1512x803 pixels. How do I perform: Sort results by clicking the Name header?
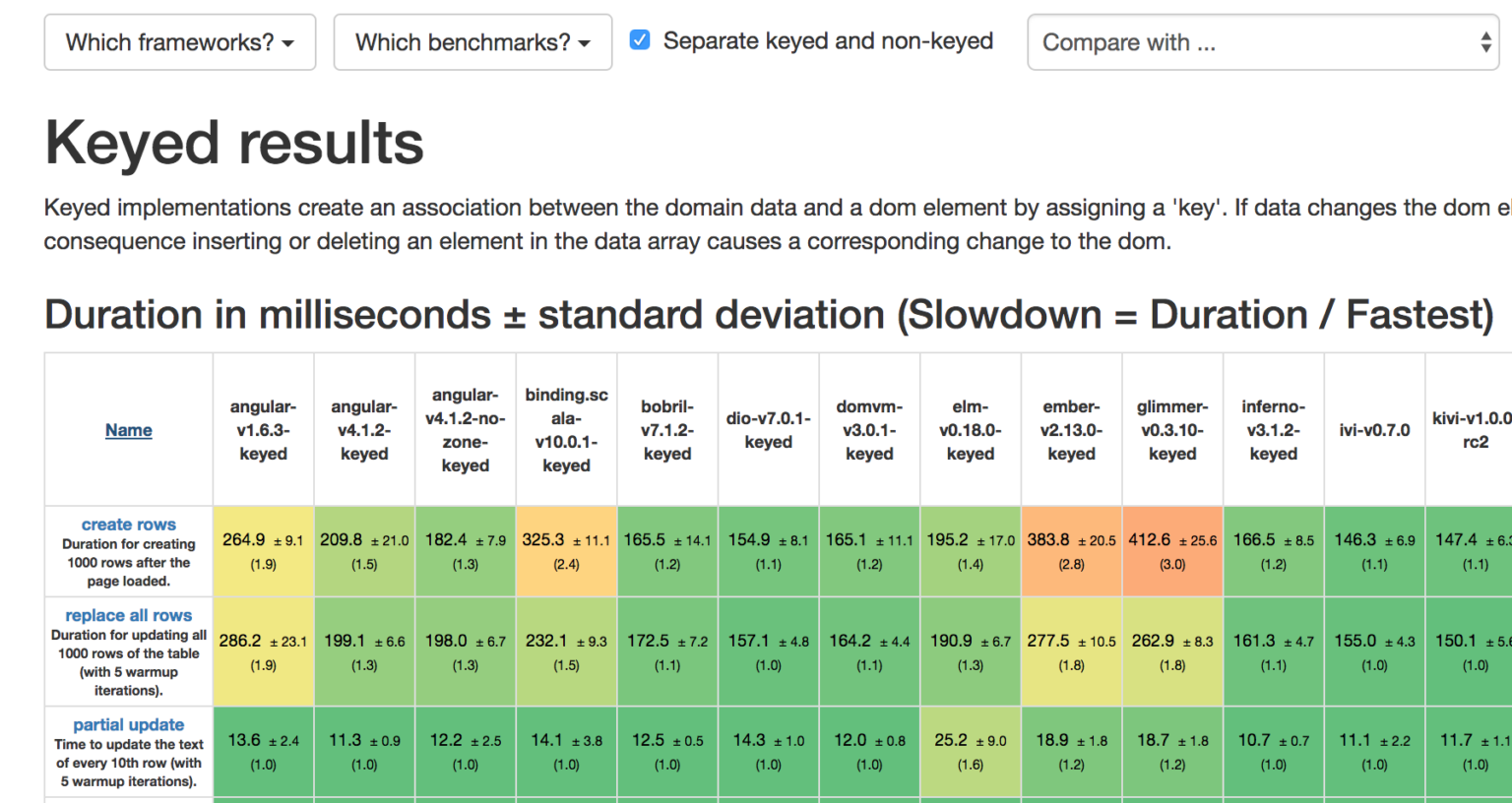[128, 430]
